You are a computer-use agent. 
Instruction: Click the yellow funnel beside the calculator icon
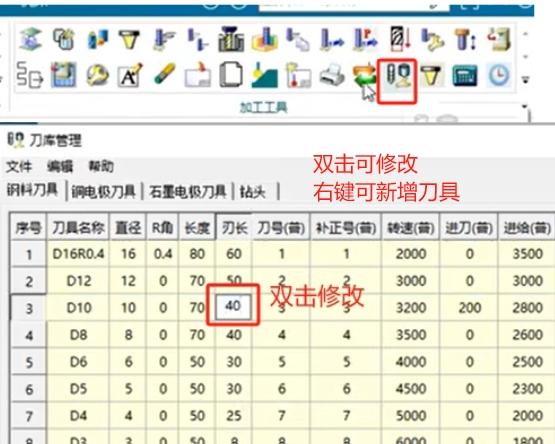(431, 76)
